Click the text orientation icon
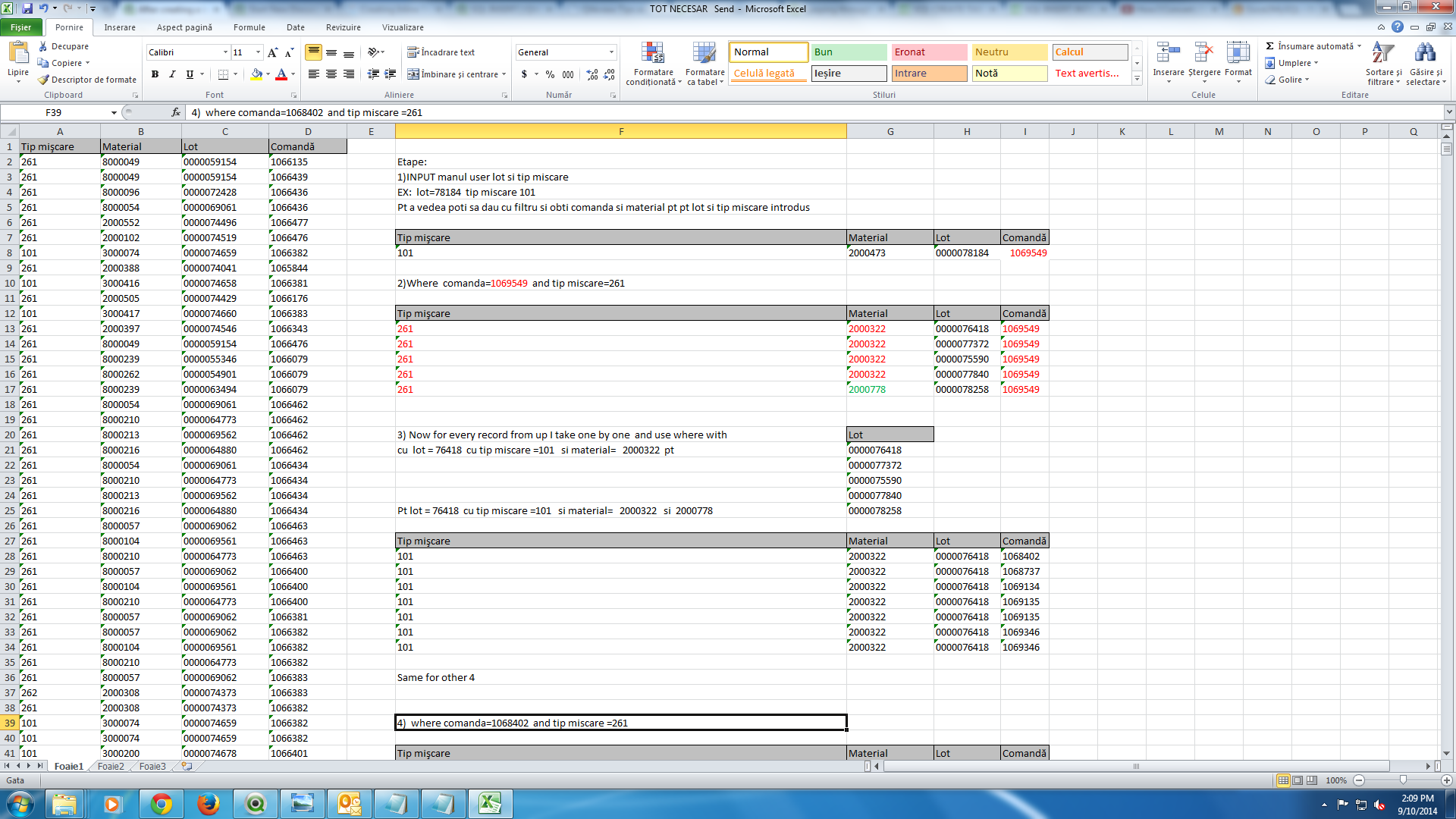Viewport: 1456px width, 819px height. pos(373,52)
